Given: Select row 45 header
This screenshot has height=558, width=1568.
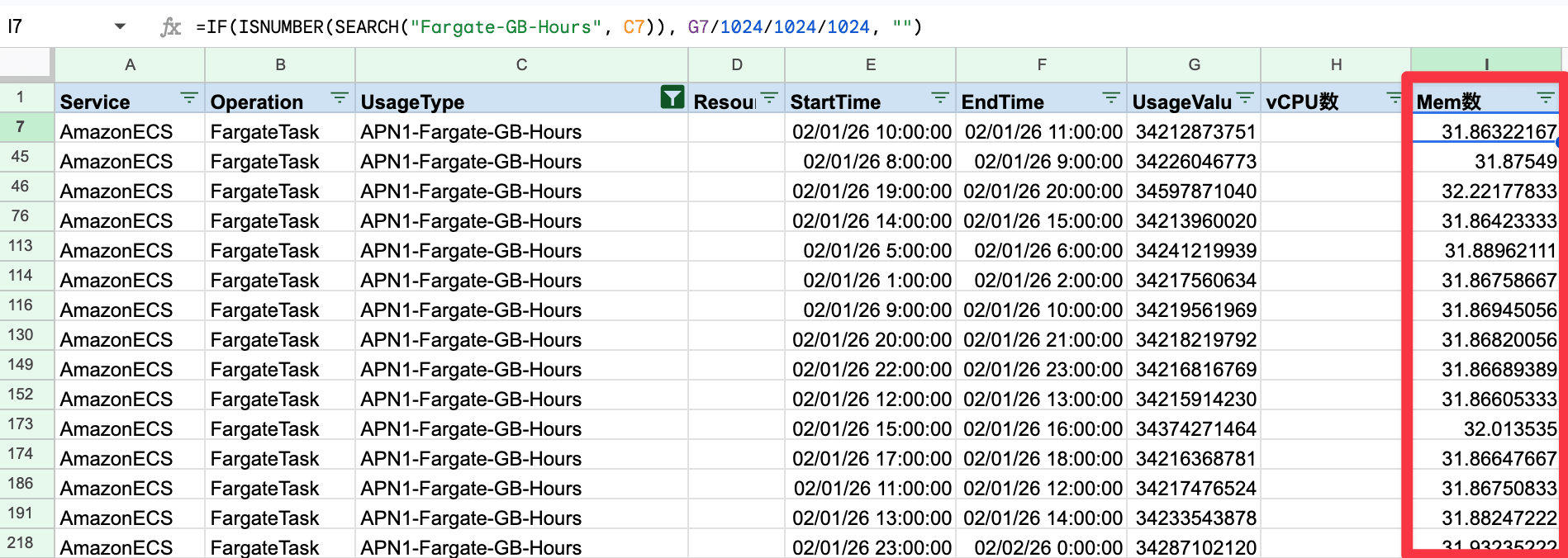Looking at the screenshot, I should pyautogui.click(x=21, y=157).
